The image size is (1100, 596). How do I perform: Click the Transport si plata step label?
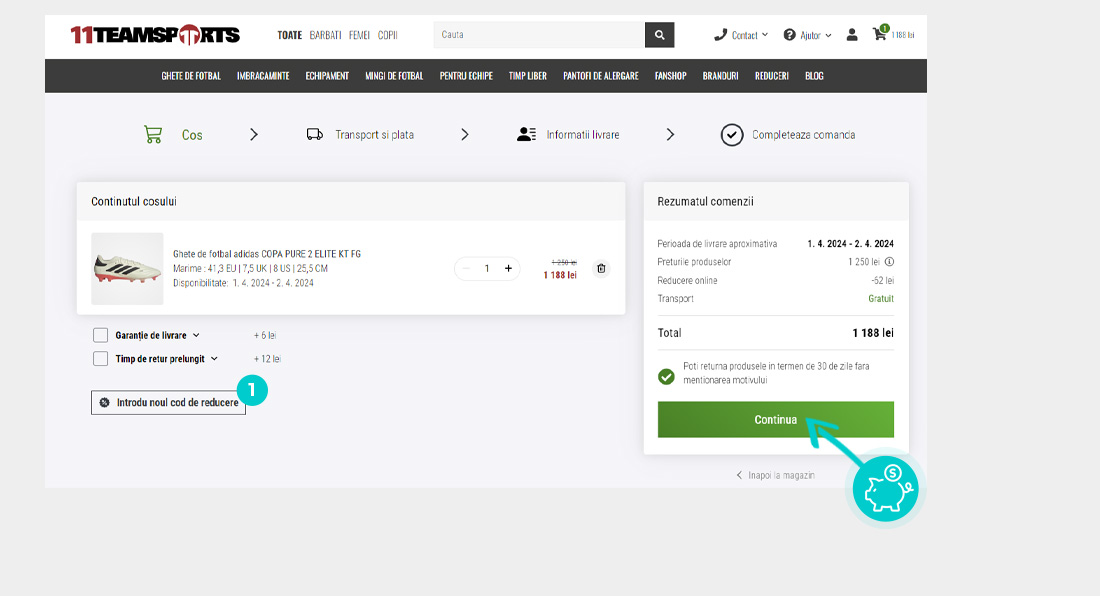[375, 135]
